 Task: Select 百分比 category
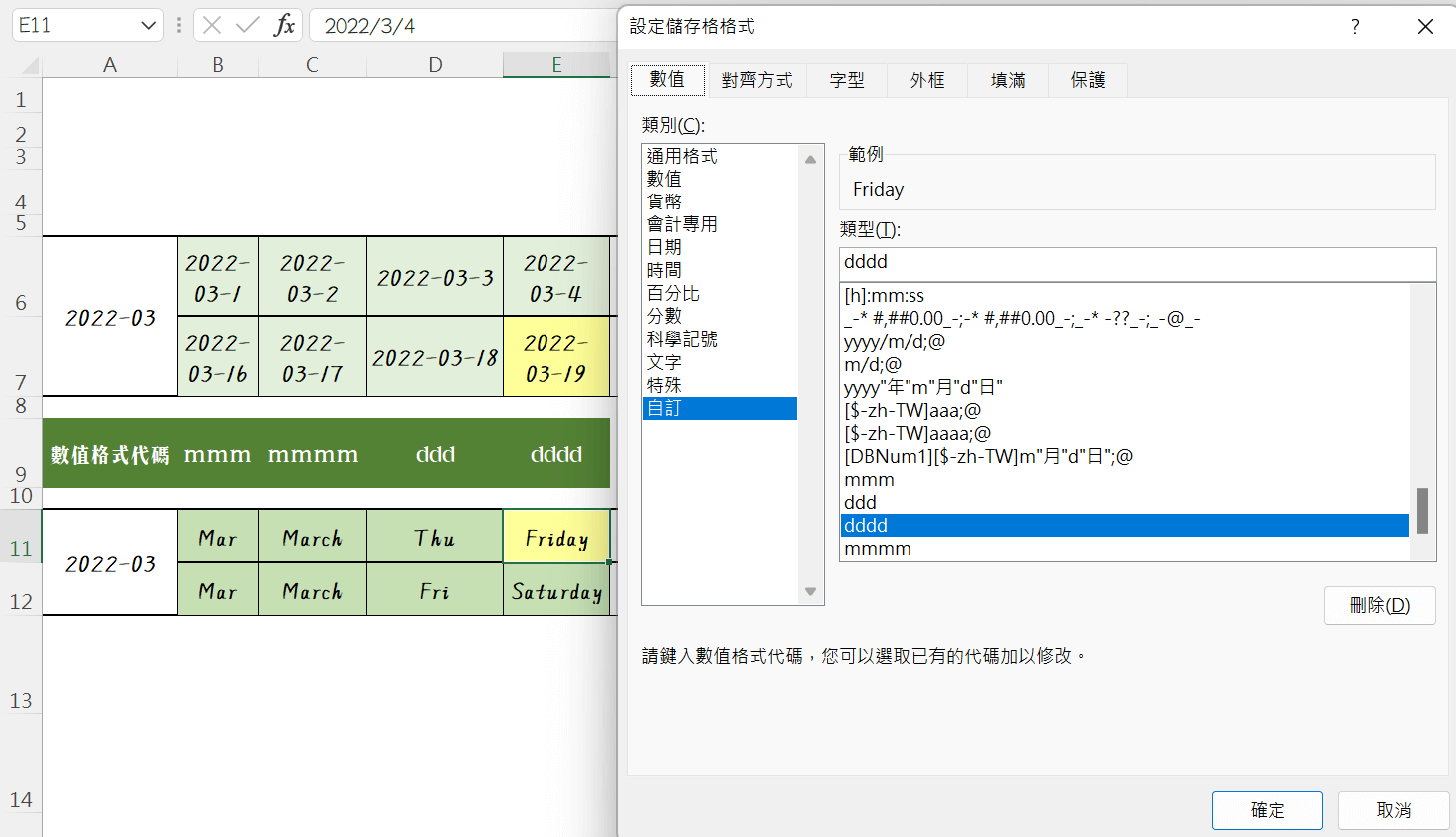[720, 293]
